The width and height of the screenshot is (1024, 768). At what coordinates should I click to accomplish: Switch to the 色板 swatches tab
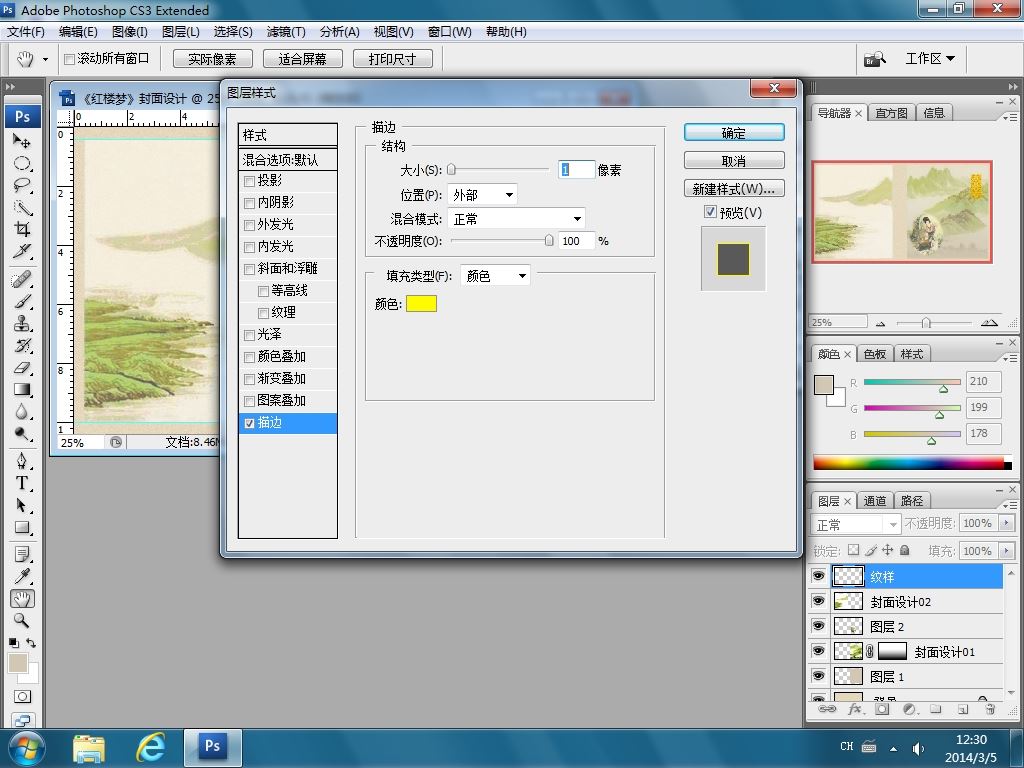click(x=874, y=354)
